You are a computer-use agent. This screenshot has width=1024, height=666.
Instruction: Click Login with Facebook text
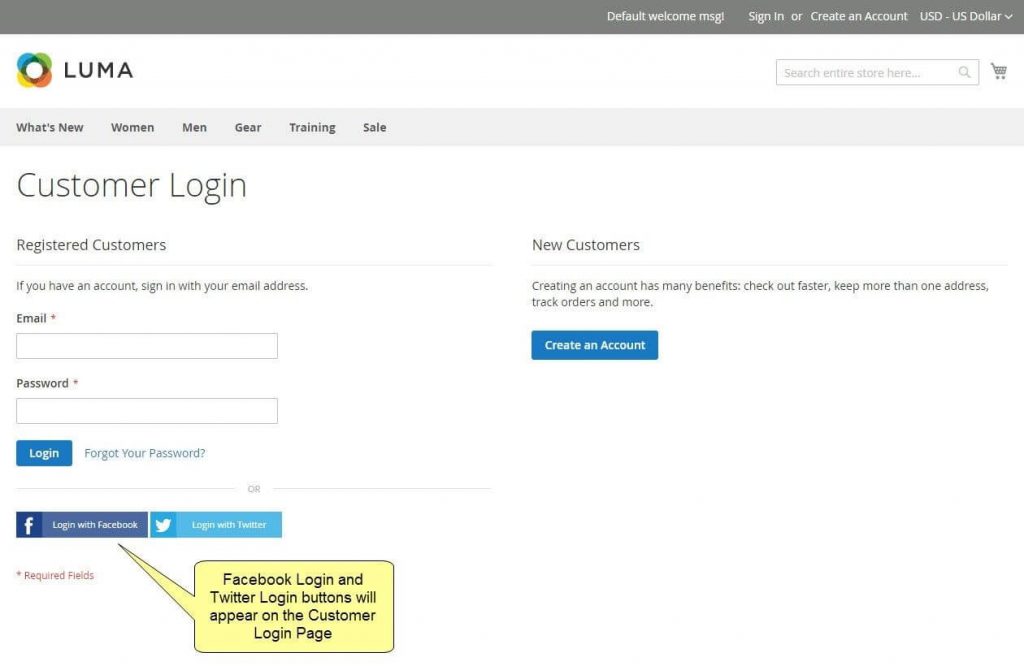pyautogui.click(x=95, y=525)
